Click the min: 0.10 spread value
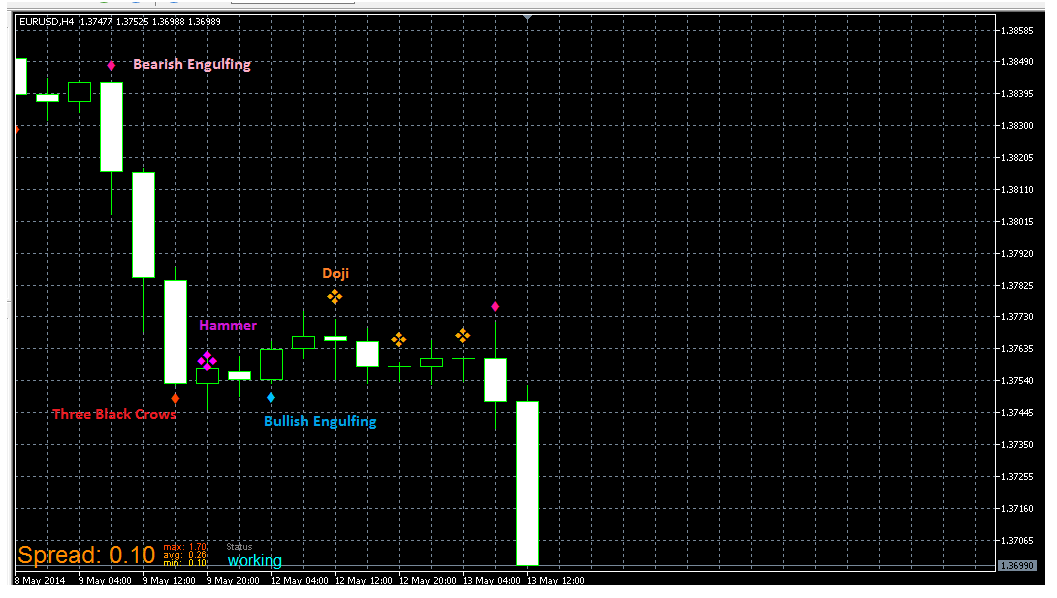 pos(185,563)
